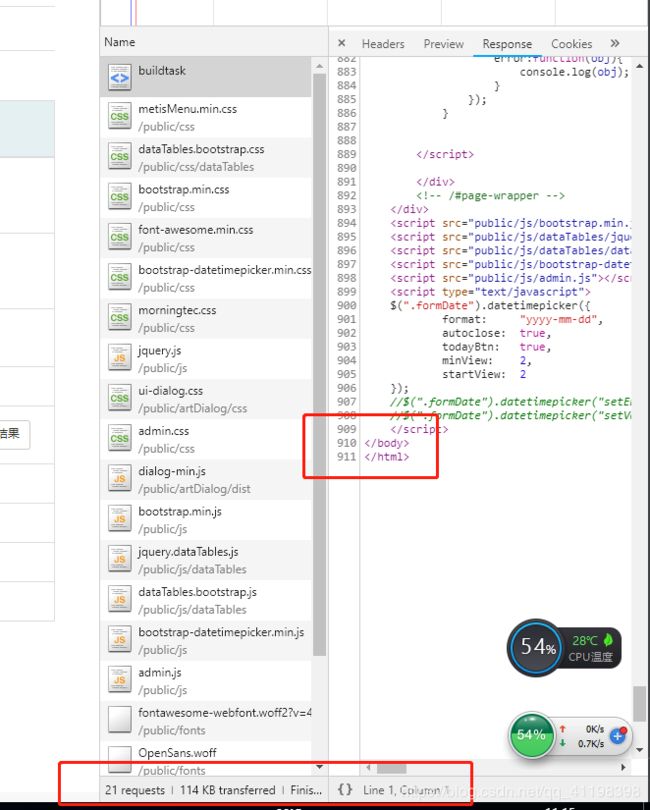This screenshot has height=810, width=650.
Task: Click the 54% CPU usage circle
Action: (537, 647)
